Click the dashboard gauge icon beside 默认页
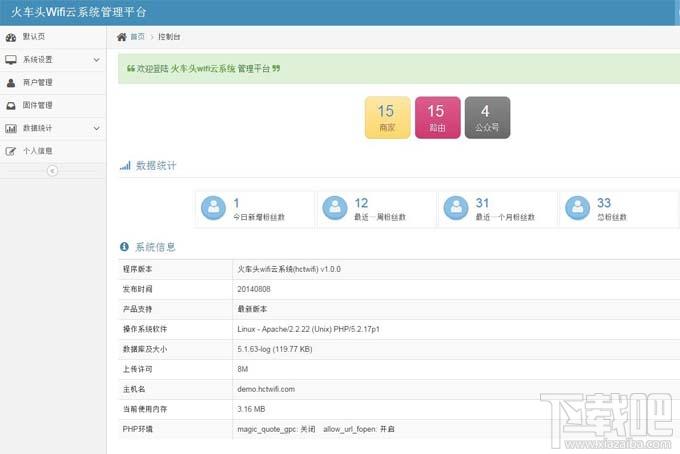680x454 pixels. [11, 37]
